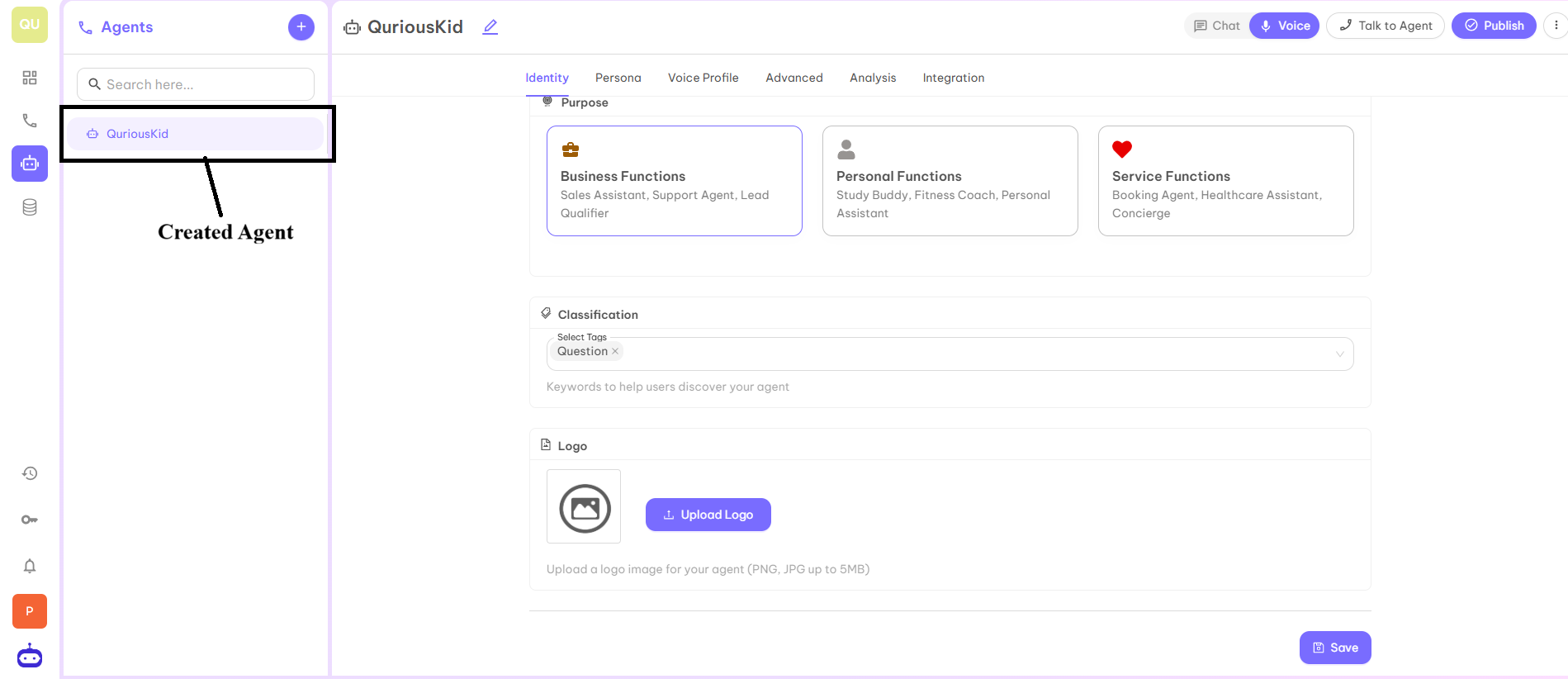Open the Integration tab
The height and width of the screenshot is (679, 1568).
coord(954,78)
